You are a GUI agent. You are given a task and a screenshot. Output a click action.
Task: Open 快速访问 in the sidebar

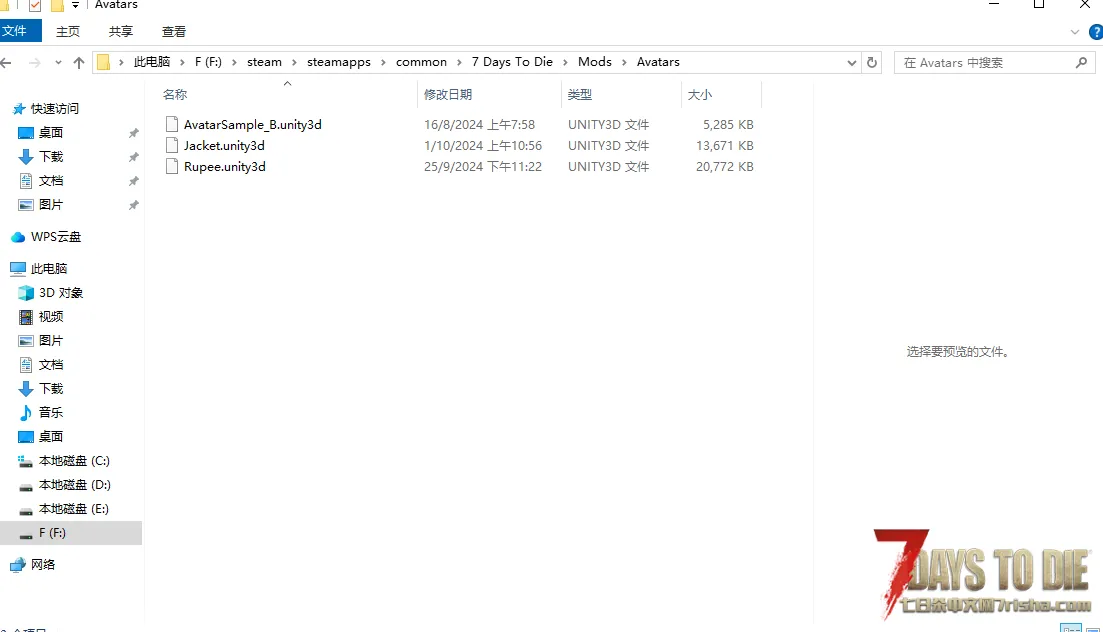pos(55,108)
